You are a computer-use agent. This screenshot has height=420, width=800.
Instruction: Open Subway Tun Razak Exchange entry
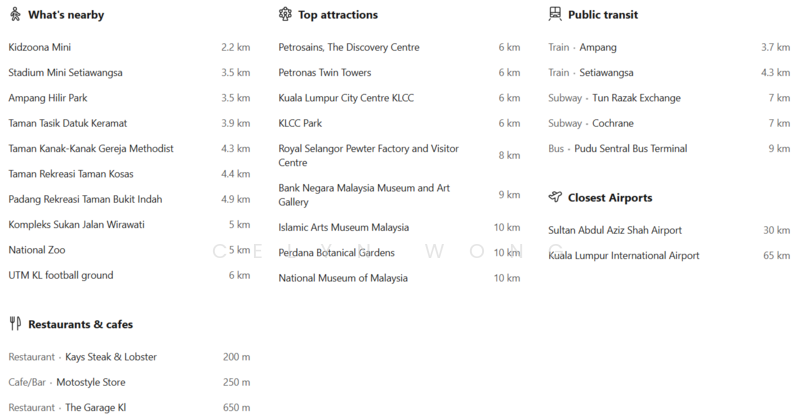click(614, 98)
